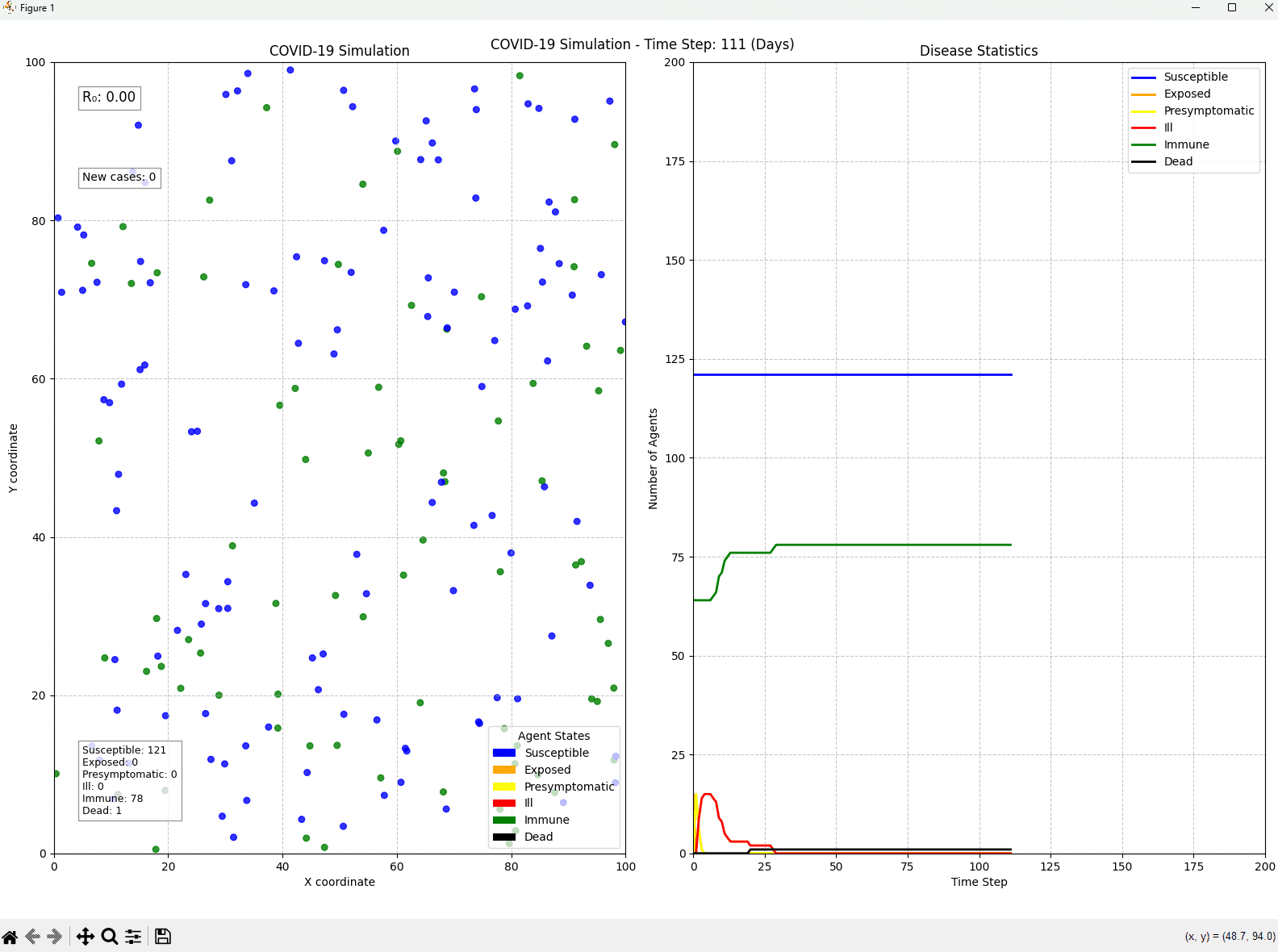
Task: Click the Figure 1 window icon
Action: pos(9,8)
